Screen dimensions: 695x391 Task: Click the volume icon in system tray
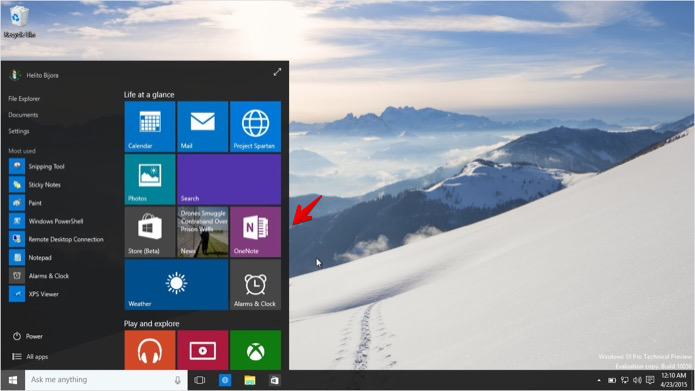click(637, 380)
